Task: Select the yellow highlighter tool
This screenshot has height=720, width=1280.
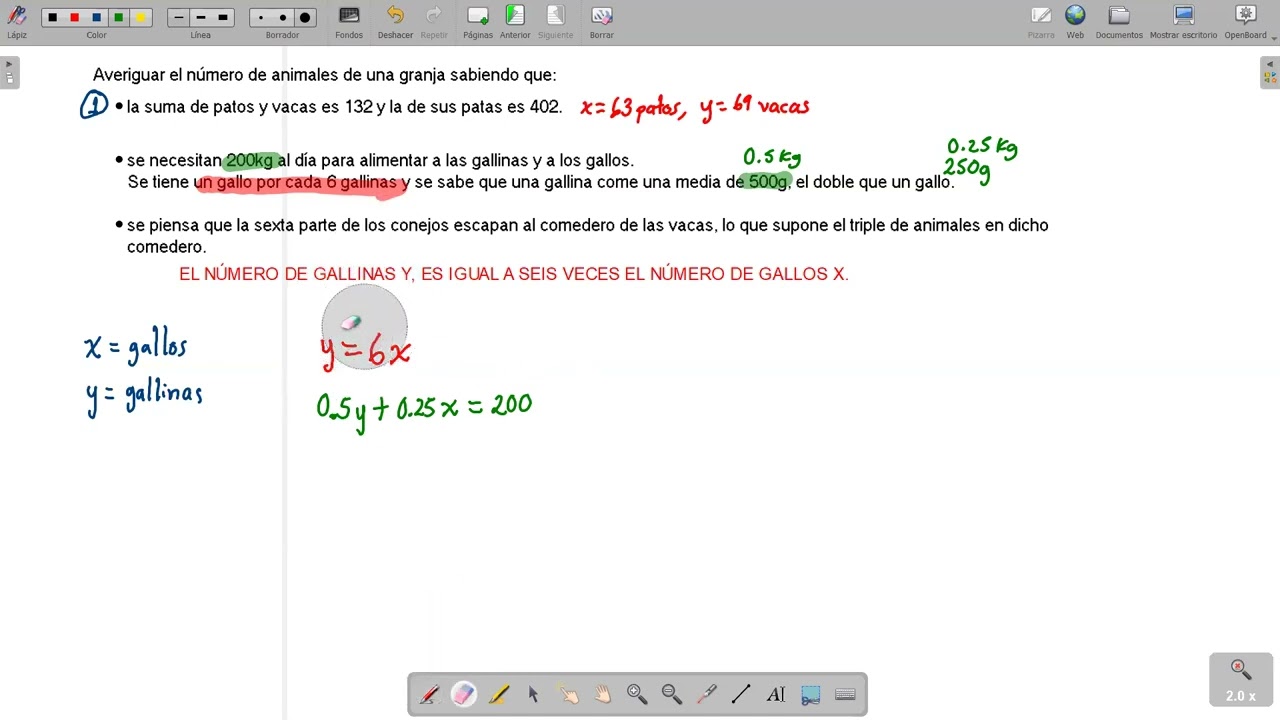Action: tap(499, 694)
